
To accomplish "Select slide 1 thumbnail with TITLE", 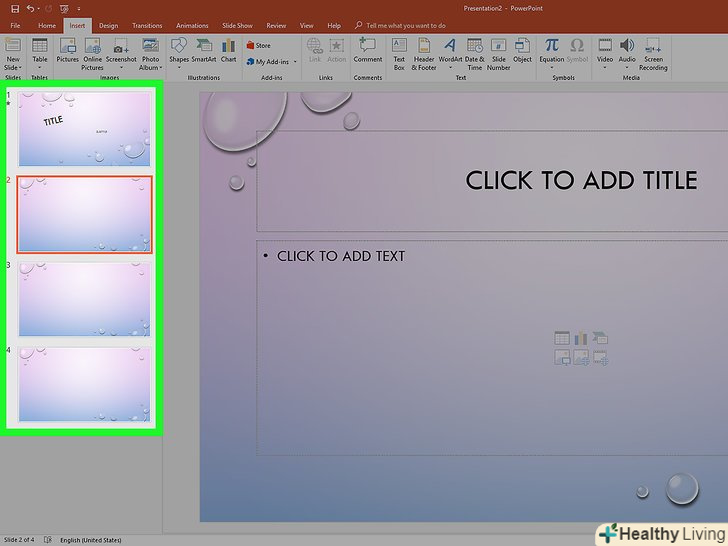I will click(84, 129).
